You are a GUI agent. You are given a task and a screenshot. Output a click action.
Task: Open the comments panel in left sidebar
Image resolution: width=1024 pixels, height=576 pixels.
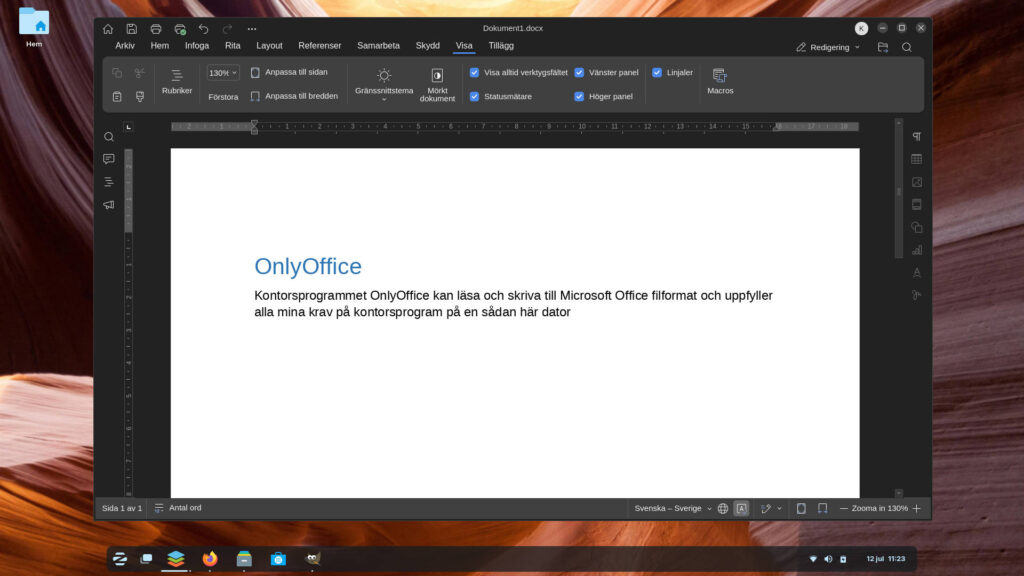tap(109, 159)
